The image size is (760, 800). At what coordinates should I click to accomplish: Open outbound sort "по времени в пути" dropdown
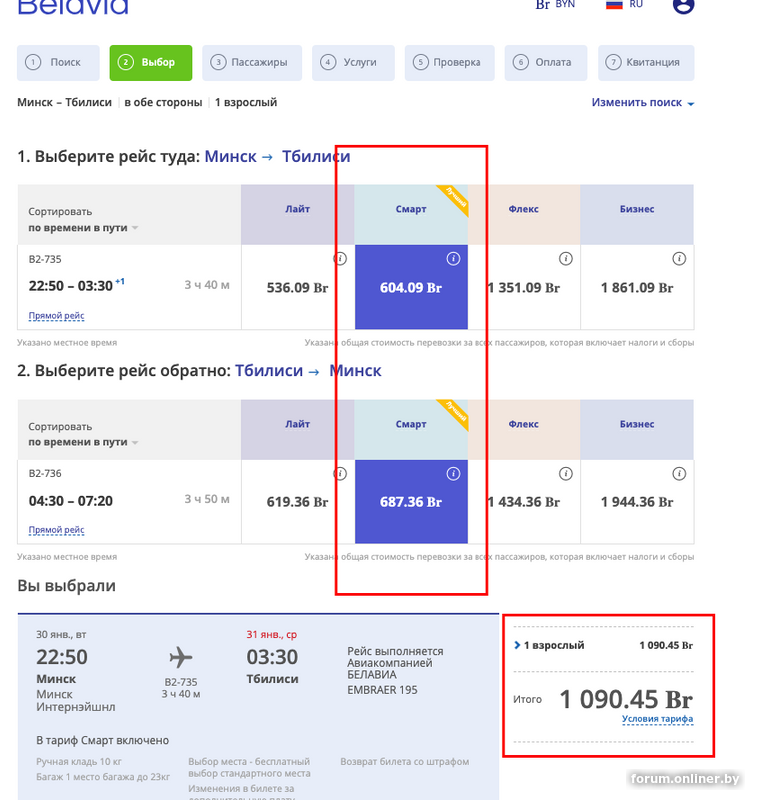coord(83,228)
